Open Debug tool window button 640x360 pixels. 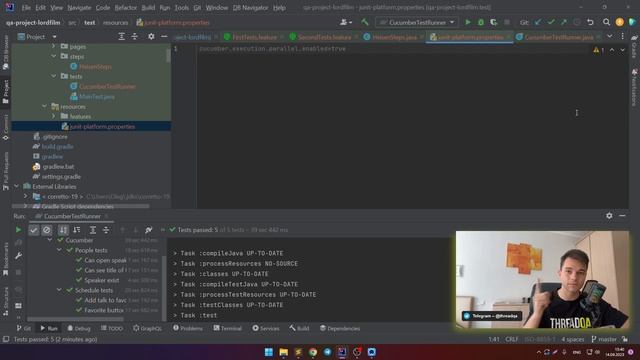coord(78,329)
